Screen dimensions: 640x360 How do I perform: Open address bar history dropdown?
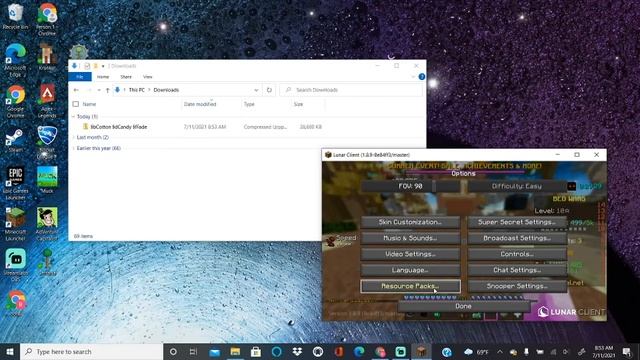pyautogui.click(x=256, y=90)
